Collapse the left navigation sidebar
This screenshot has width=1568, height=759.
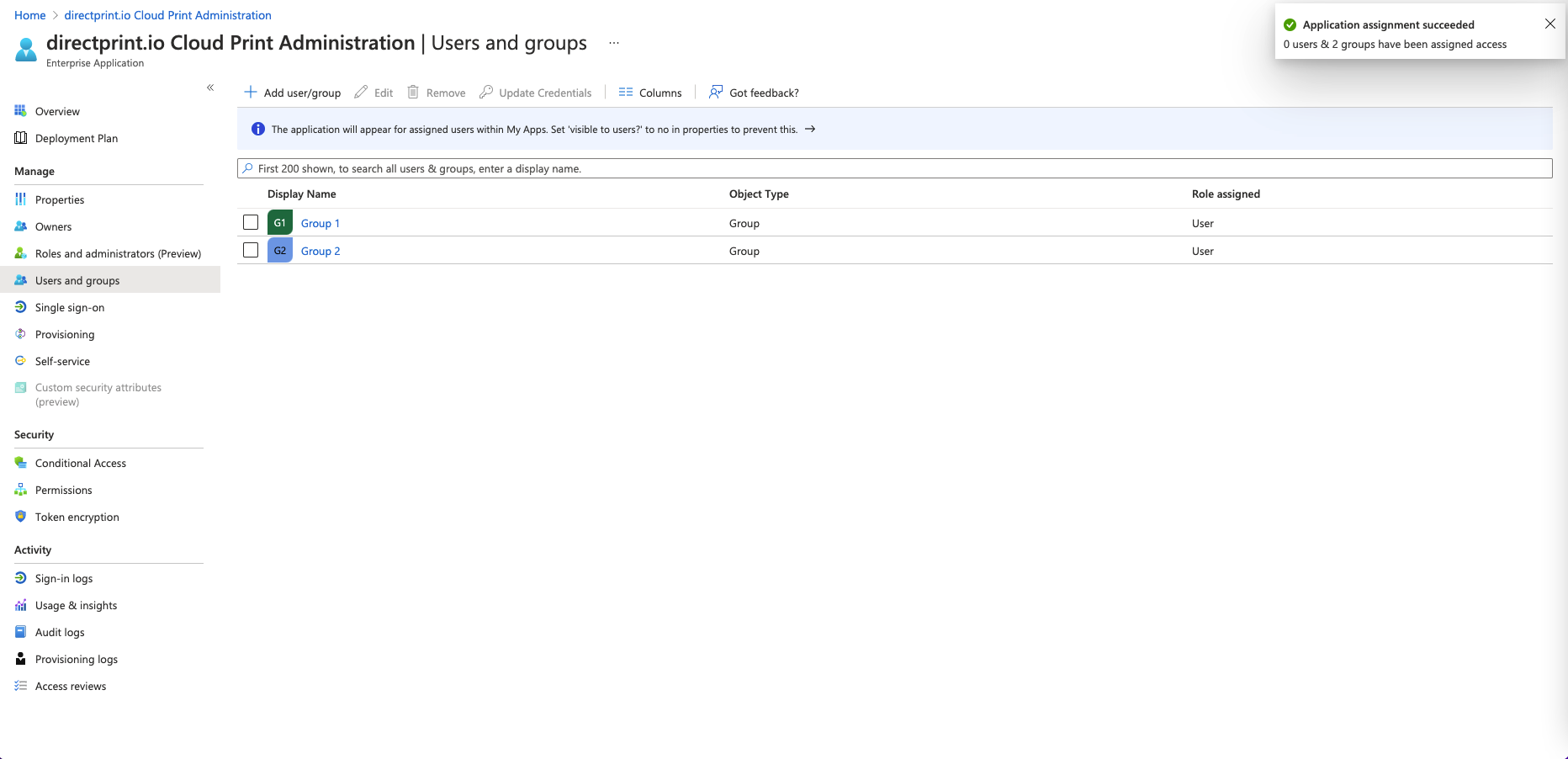click(x=210, y=88)
